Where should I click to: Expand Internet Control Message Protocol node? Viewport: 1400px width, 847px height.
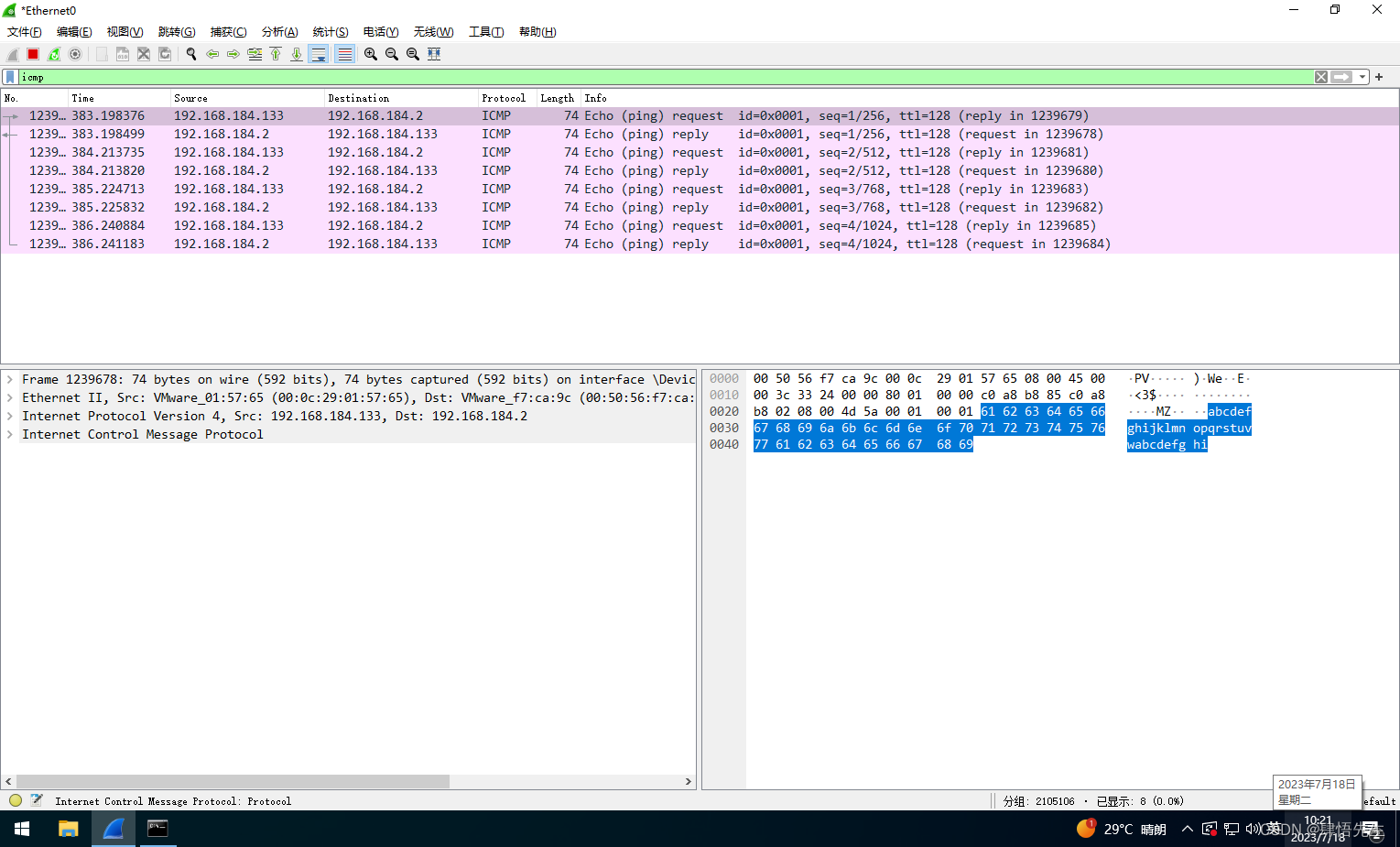tap(10, 434)
